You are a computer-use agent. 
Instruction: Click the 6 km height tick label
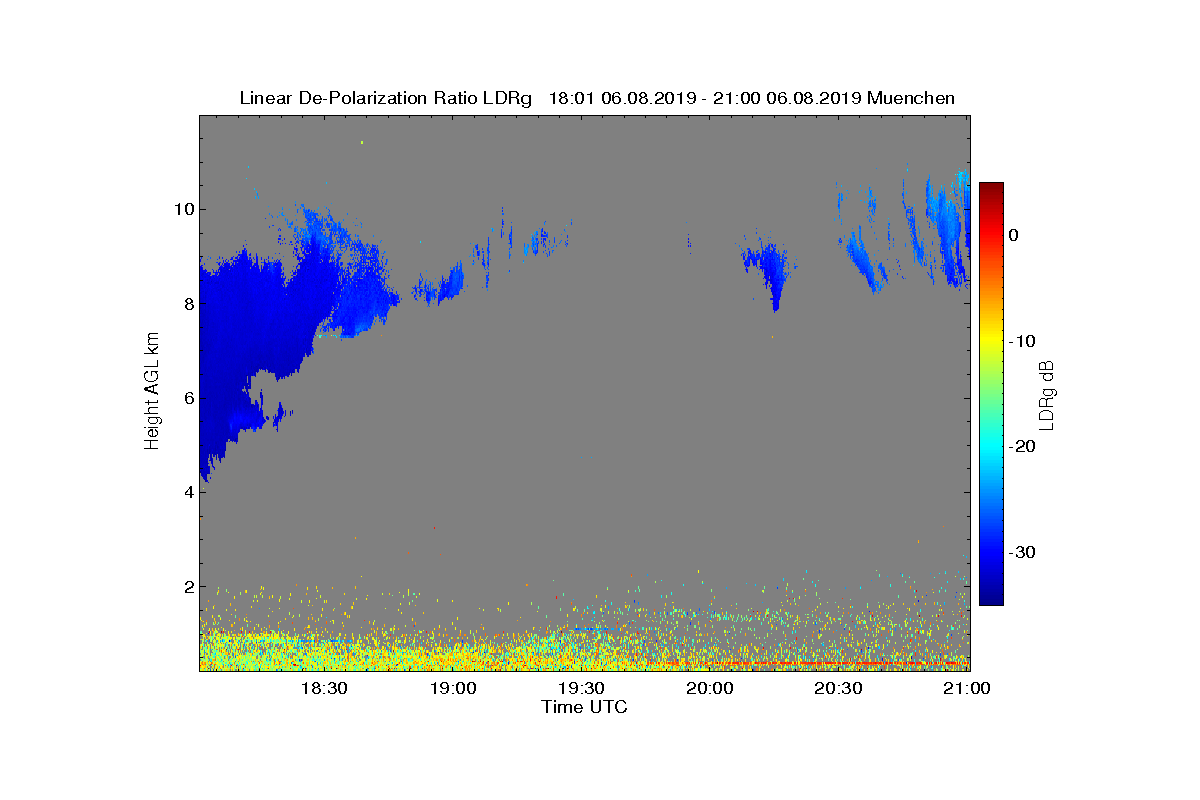pyautogui.click(x=187, y=398)
